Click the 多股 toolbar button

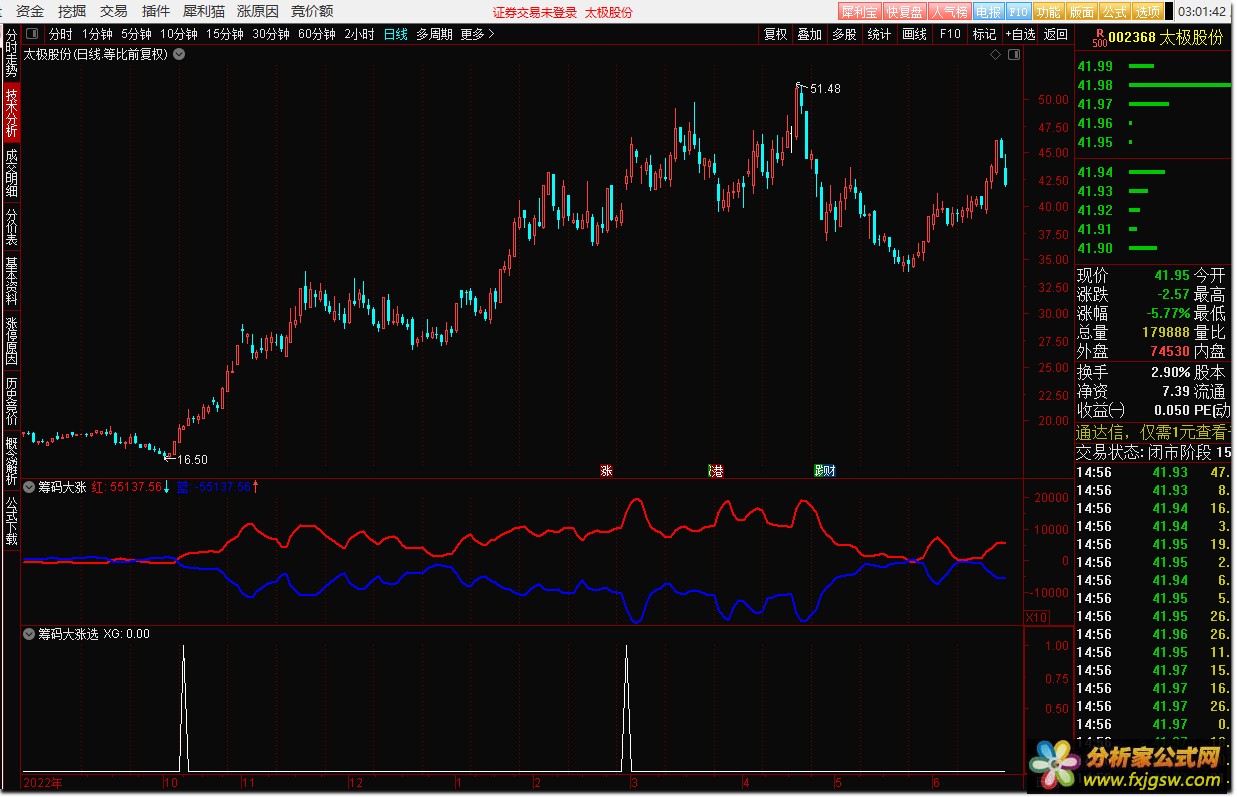(844, 34)
